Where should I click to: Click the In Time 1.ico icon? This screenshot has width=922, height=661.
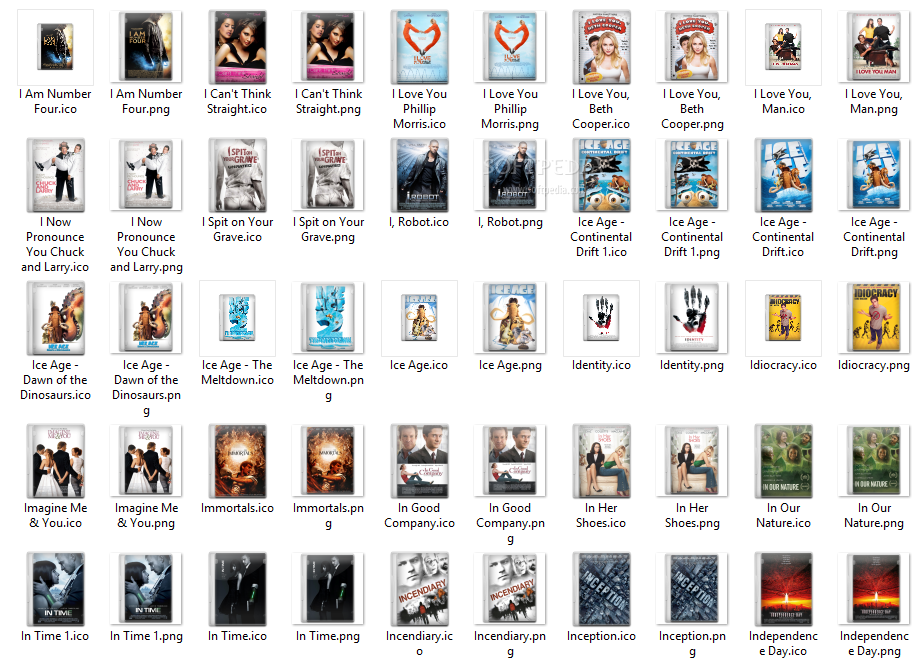pos(56,589)
